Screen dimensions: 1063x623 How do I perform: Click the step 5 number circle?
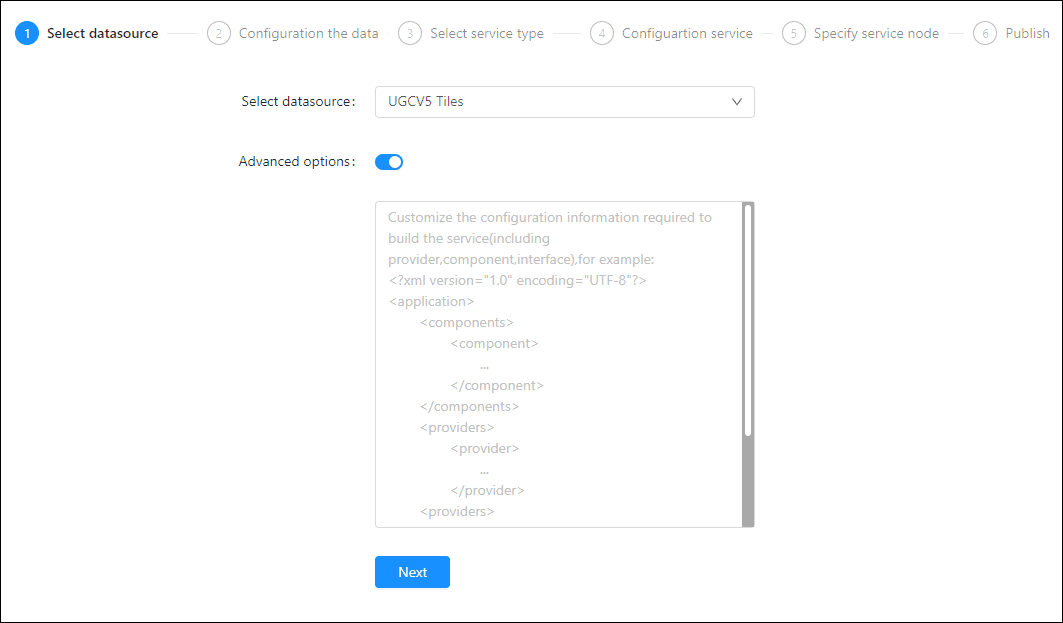click(794, 34)
